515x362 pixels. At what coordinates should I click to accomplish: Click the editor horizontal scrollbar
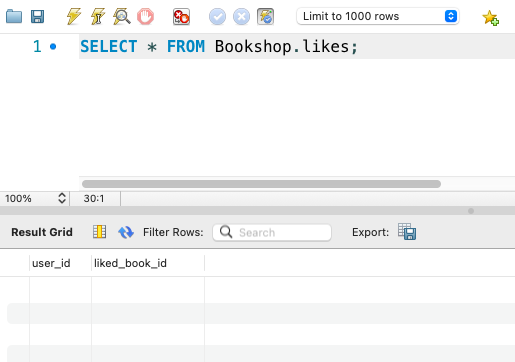pos(261,184)
